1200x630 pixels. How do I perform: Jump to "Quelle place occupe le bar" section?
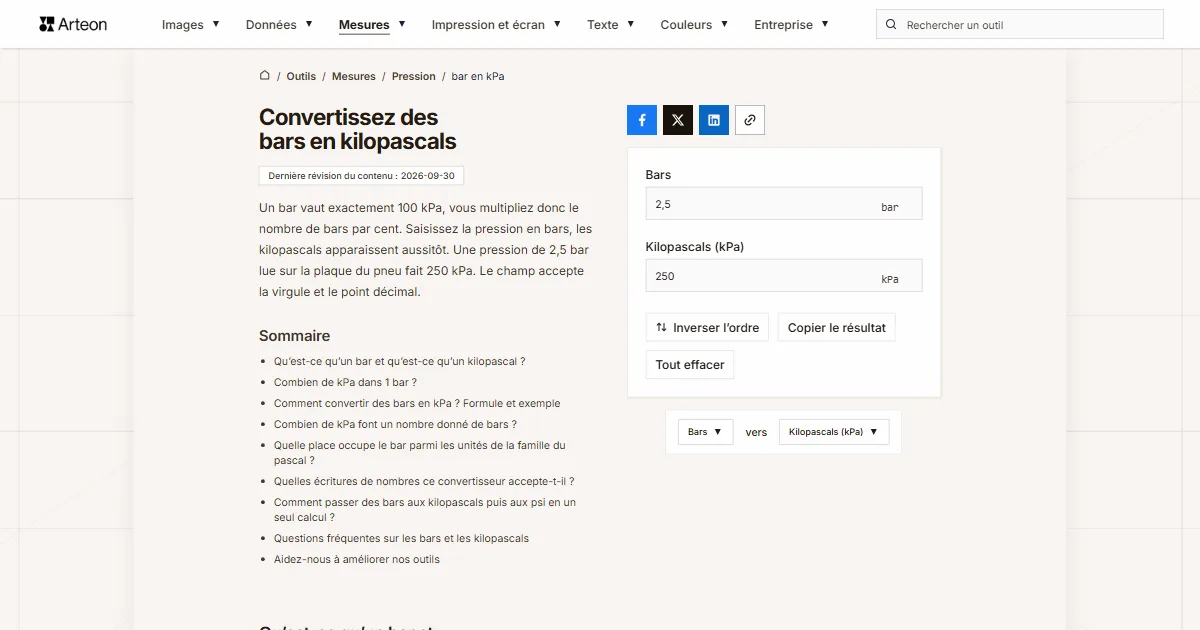coord(420,453)
